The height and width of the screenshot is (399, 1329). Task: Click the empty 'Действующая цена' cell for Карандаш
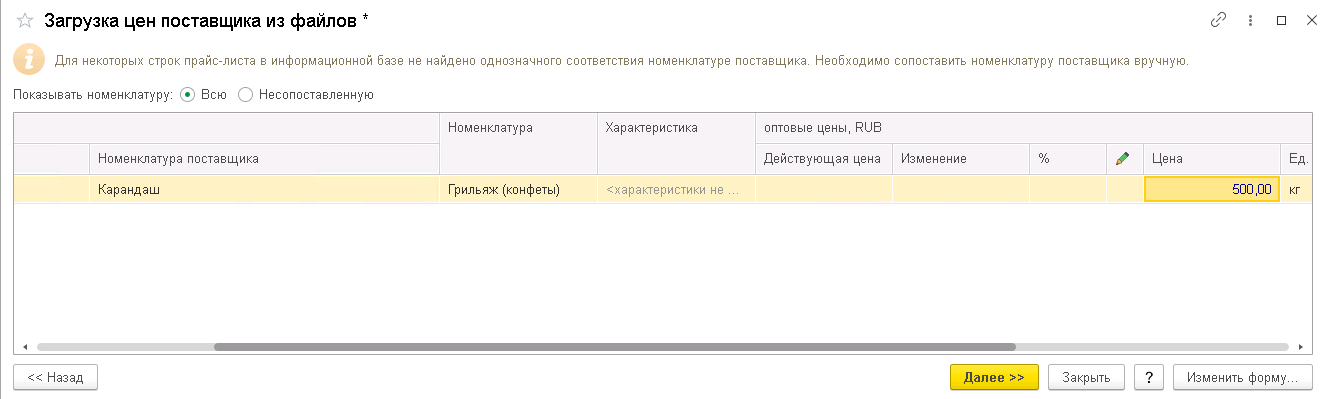click(x=824, y=189)
